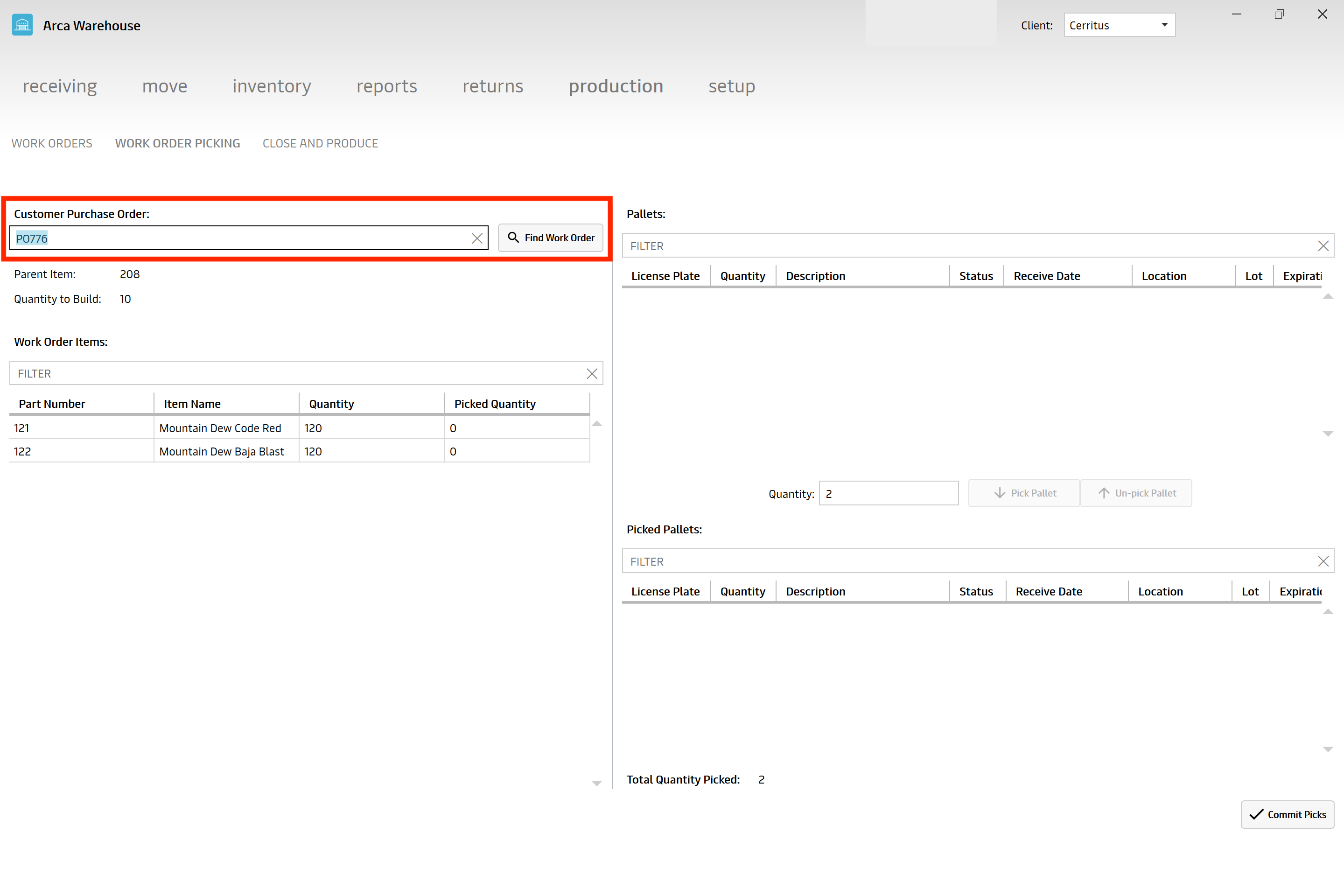Click the Commit Picks button

(1286, 814)
